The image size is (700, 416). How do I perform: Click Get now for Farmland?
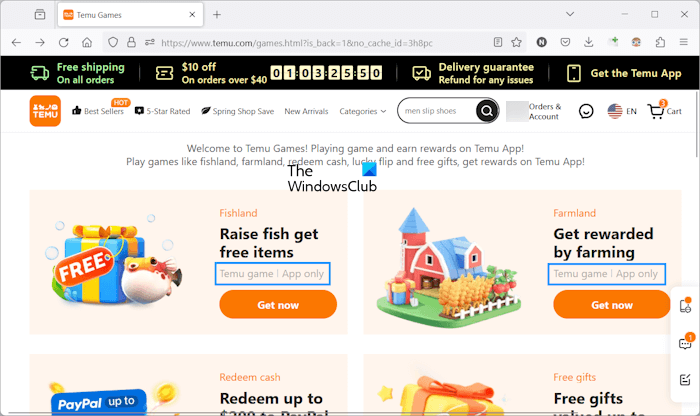coord(612,305)
